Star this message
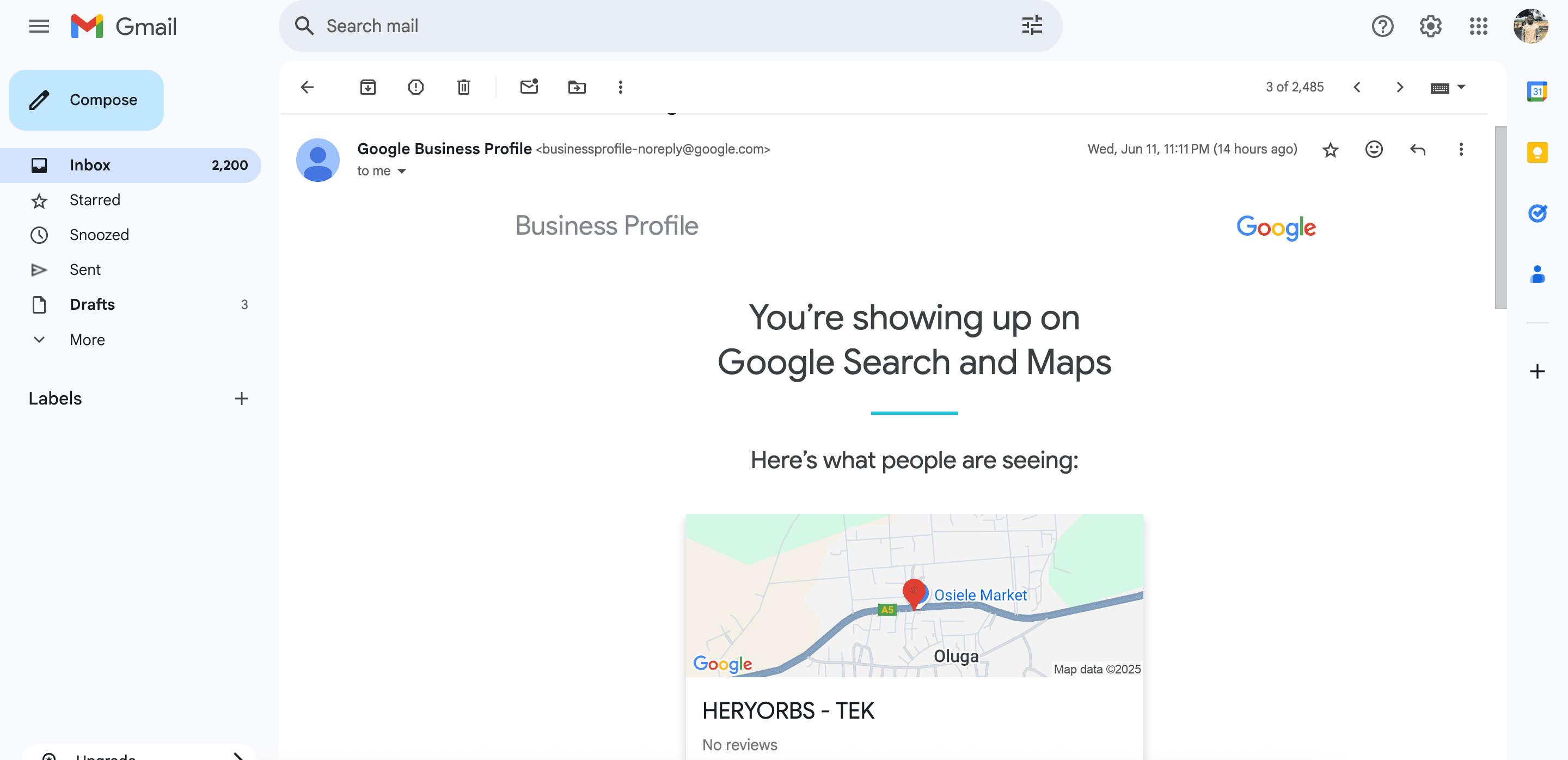Viewport: 1568px width, 760px height. click(1330, 150)
